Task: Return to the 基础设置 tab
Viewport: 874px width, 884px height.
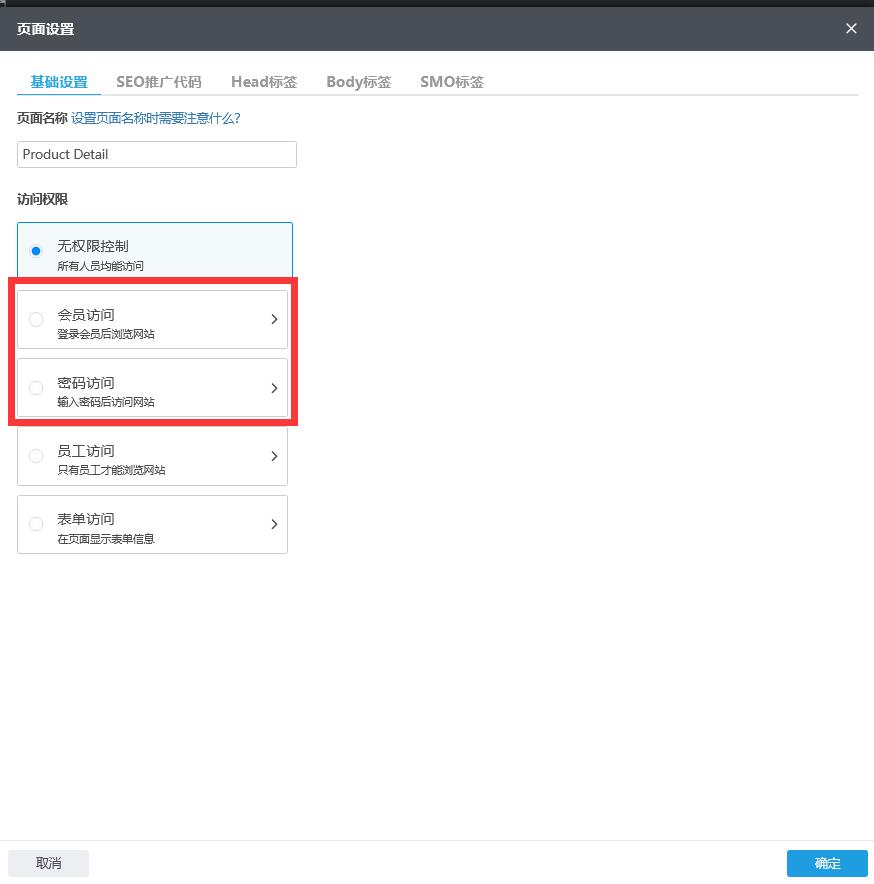Action: click(x=59, y=82)
